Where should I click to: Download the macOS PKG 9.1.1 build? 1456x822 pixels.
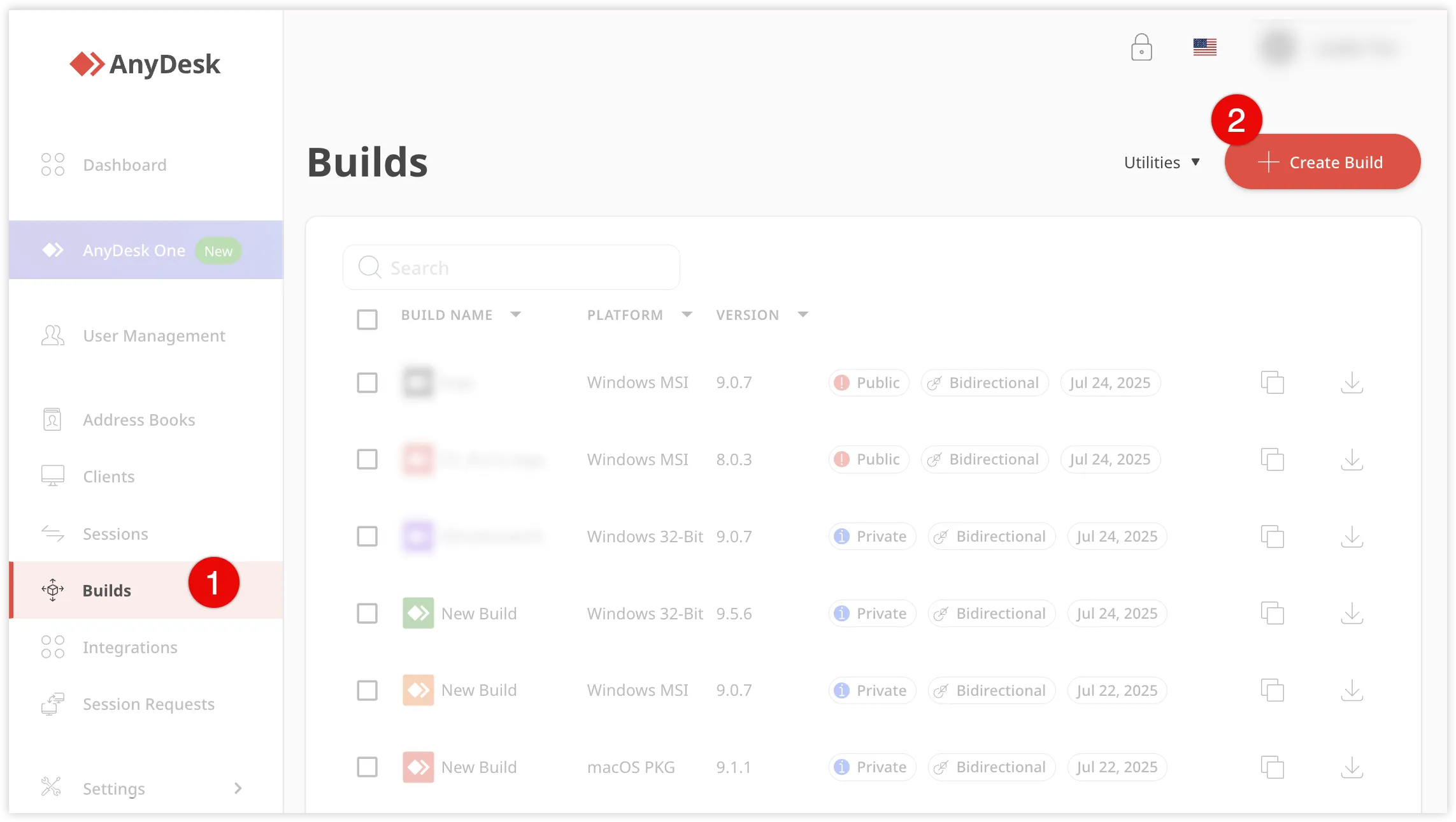[x=1352, y=767]
